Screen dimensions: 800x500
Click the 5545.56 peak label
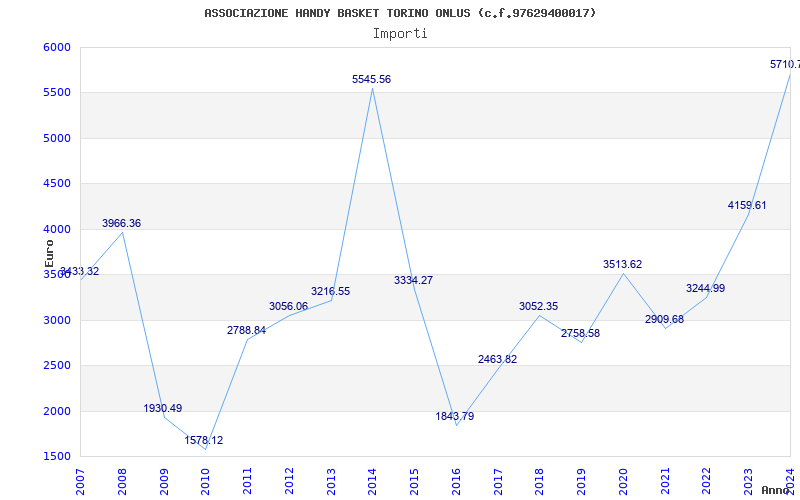pyautogui.click(x=371, y=80)
